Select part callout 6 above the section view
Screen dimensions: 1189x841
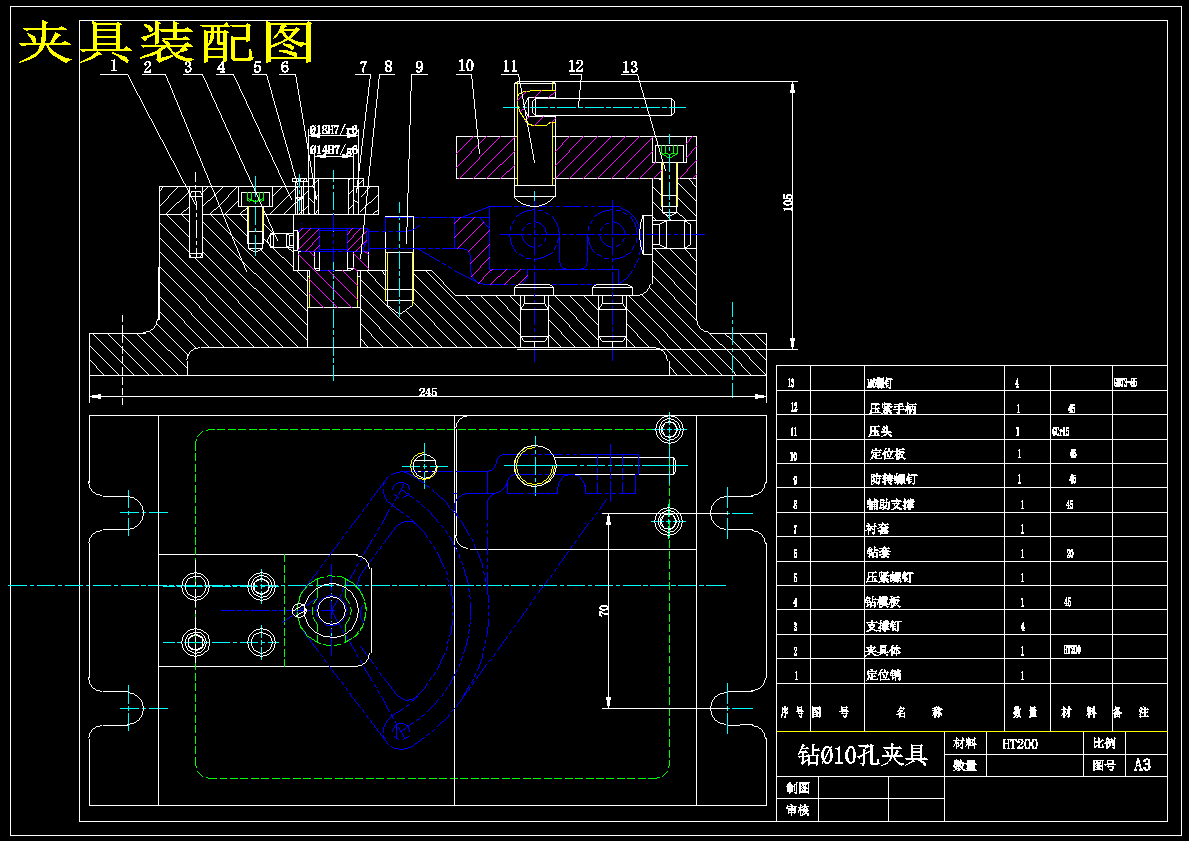point(284,67)
